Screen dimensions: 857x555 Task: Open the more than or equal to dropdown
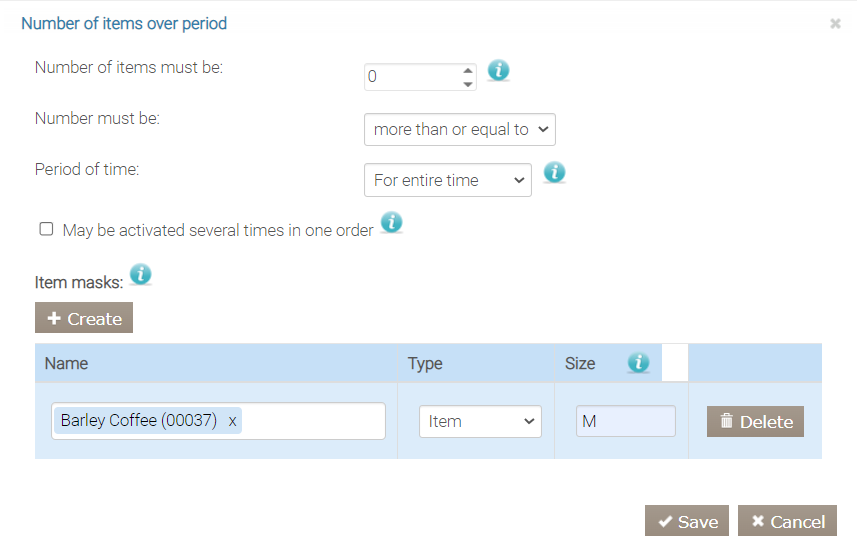click(459, 129)
